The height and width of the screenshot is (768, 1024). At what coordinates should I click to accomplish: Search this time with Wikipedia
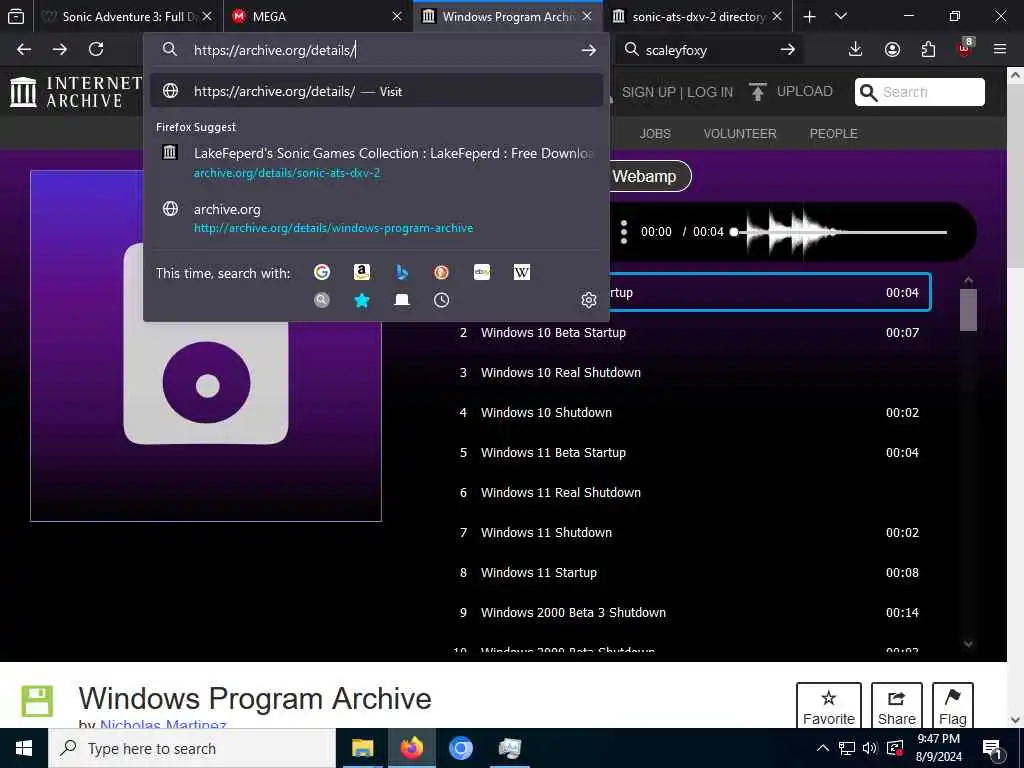[x=522, y=272]
